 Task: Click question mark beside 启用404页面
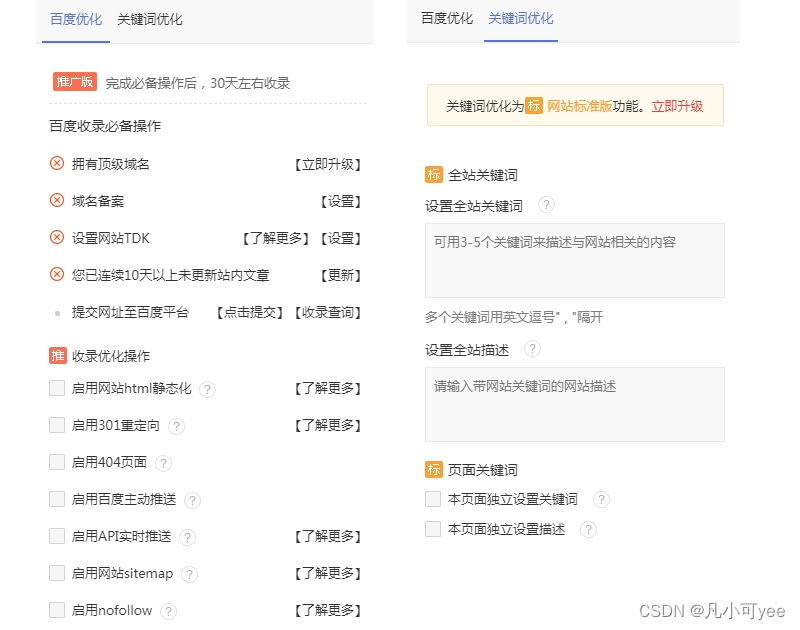click(163, 464)
